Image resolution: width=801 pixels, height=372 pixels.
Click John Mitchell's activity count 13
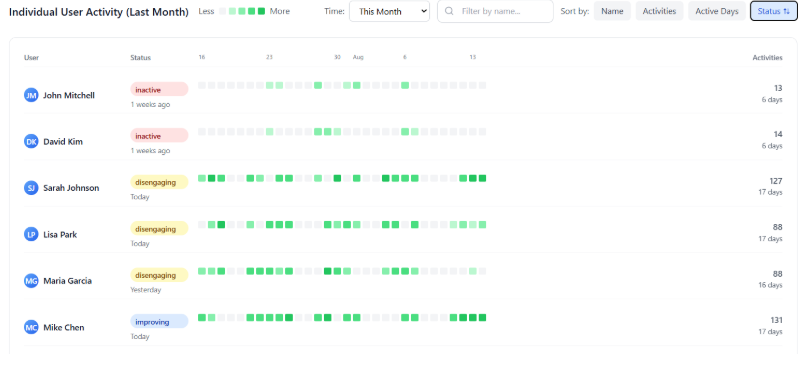pyautogui.click(x=778, y=88)
